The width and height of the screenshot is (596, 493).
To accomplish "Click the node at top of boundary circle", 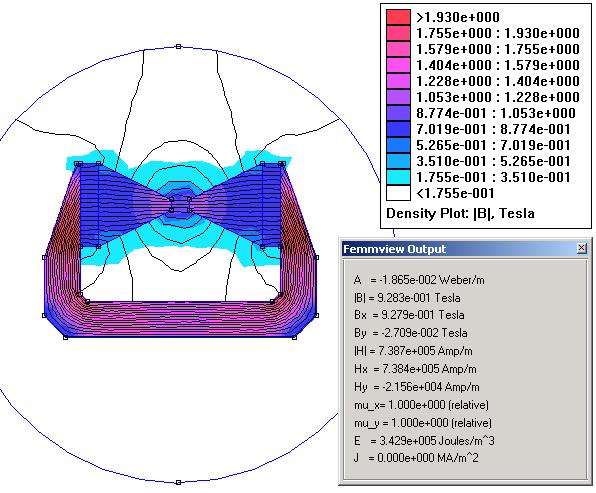I will 178,47.
